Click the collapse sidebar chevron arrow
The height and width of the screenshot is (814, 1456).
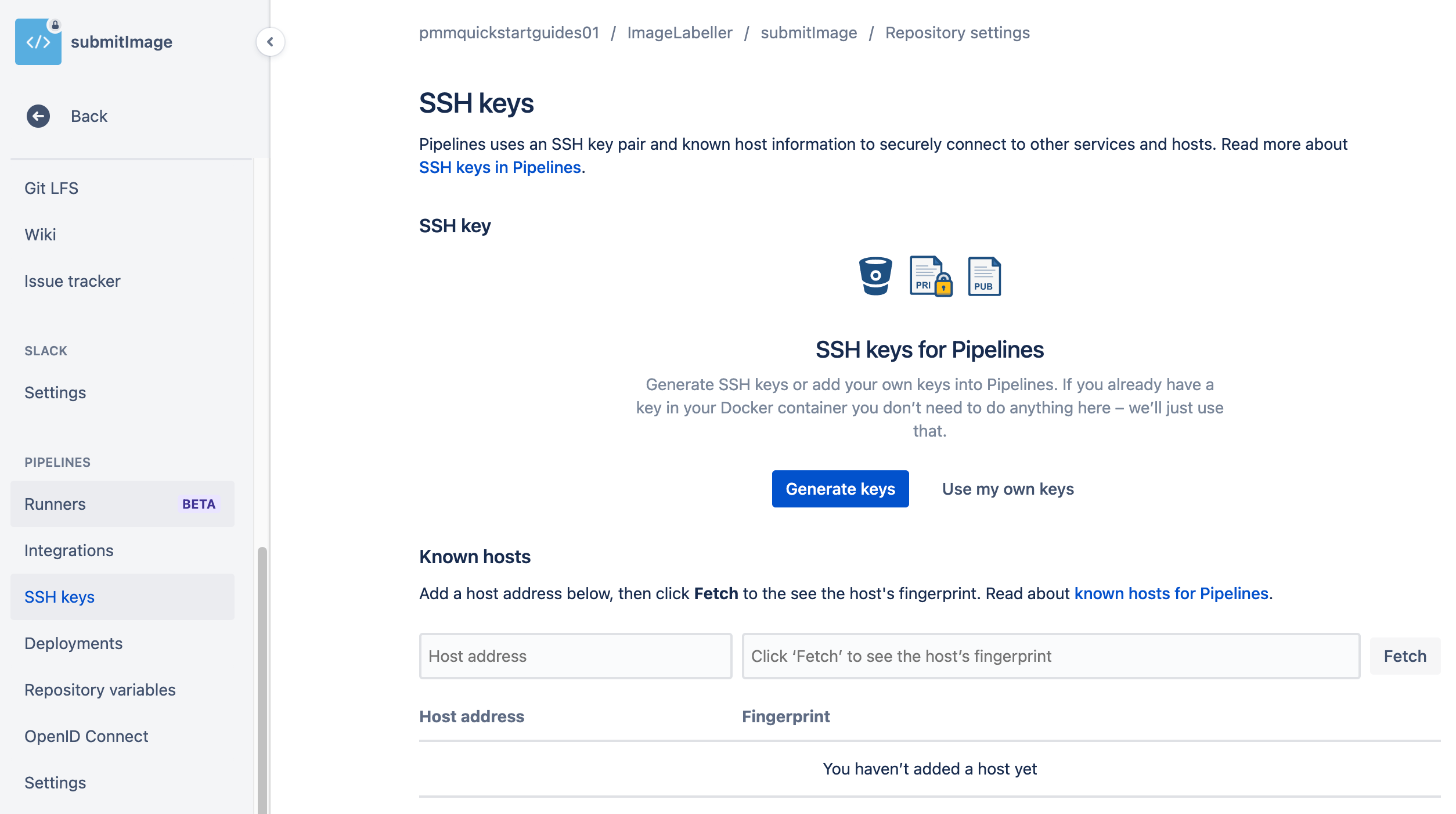(270, 42)
